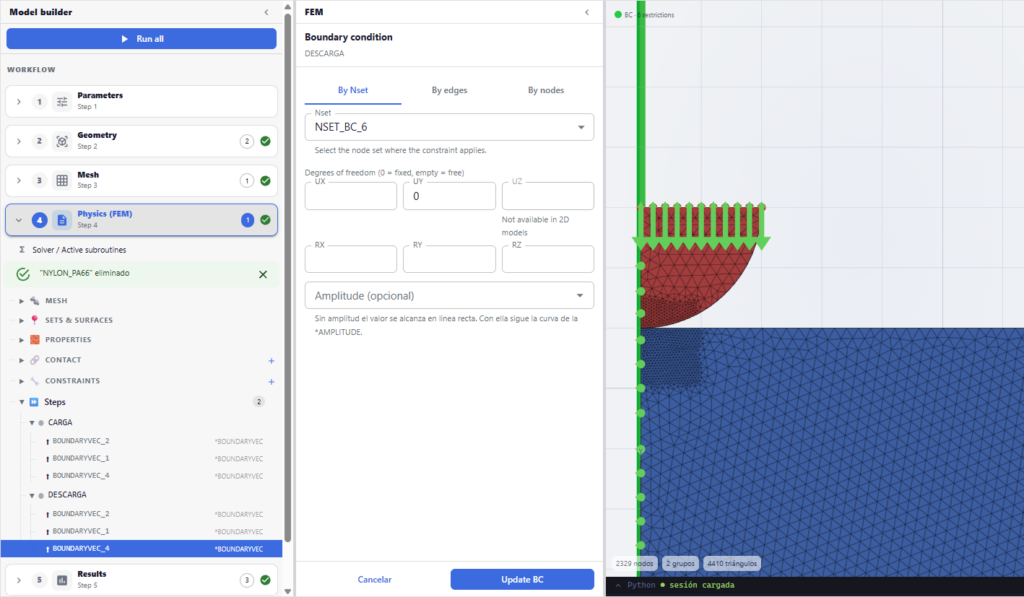Switch to the By nodes tab
The image size is (1024, 597).
[x=546, y=90]
